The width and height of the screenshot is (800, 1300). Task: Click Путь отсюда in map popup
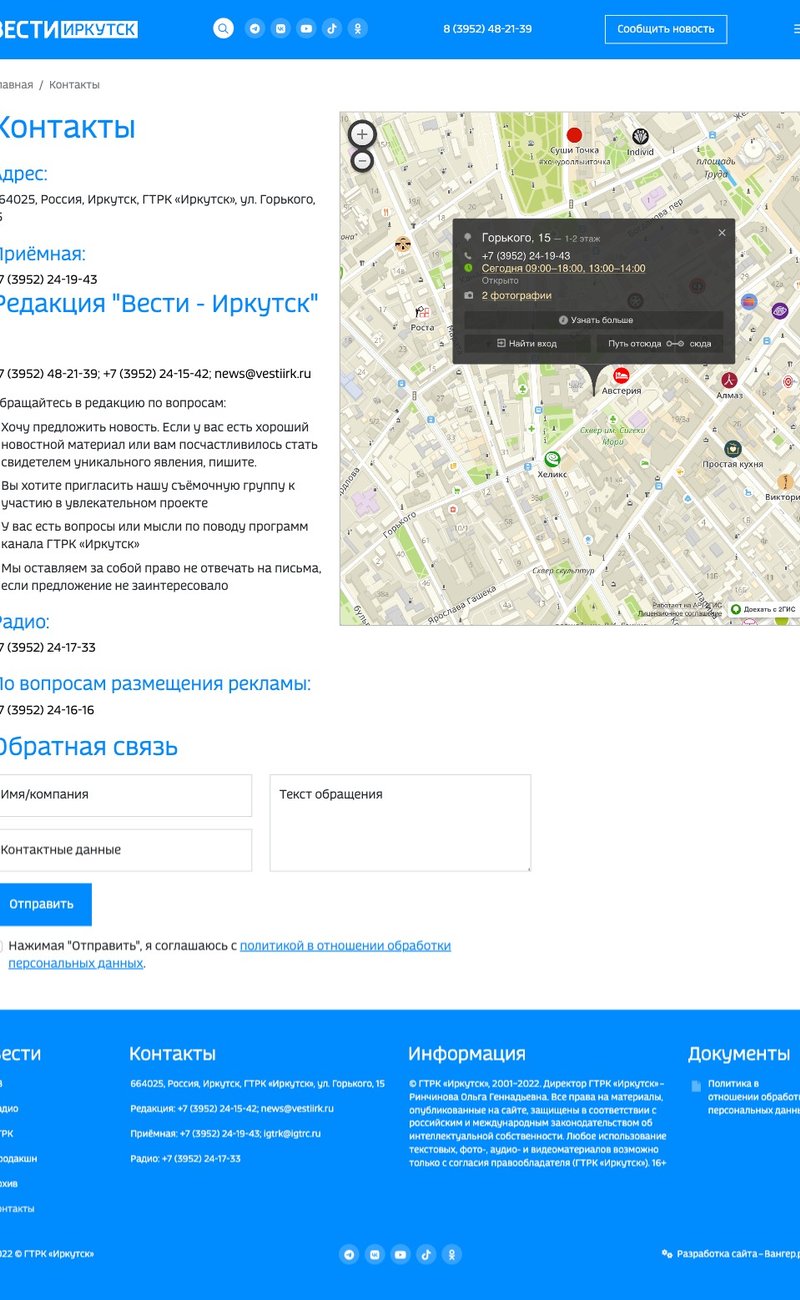tap(634, 343)
